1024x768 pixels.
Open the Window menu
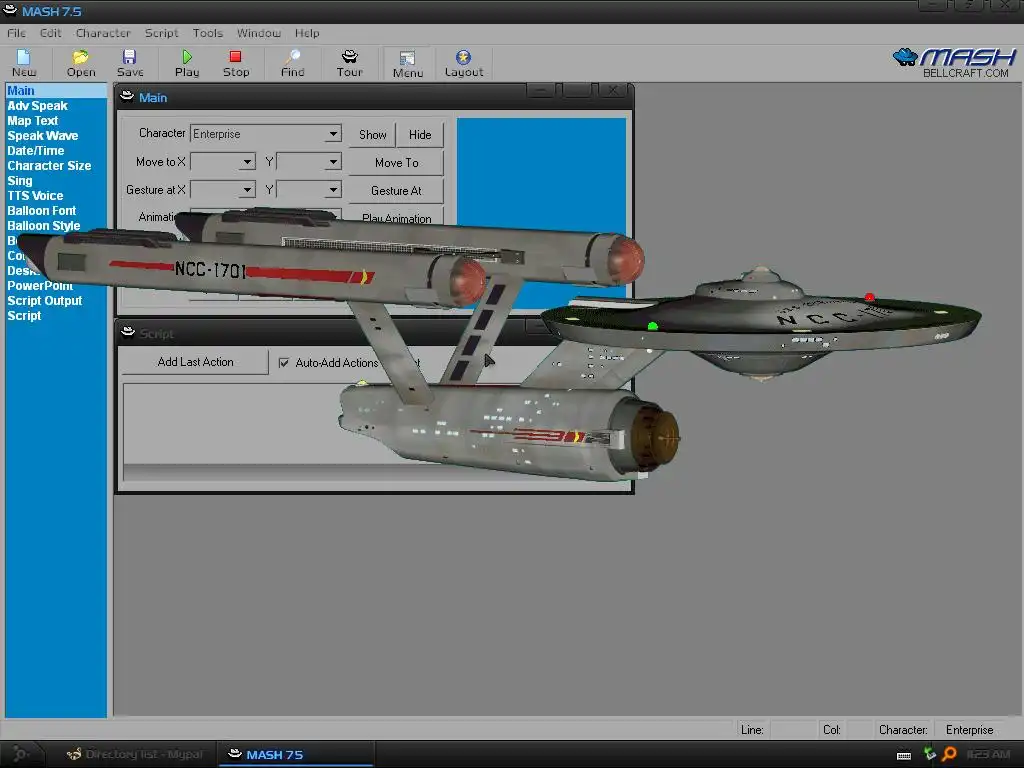pos(259,33)
